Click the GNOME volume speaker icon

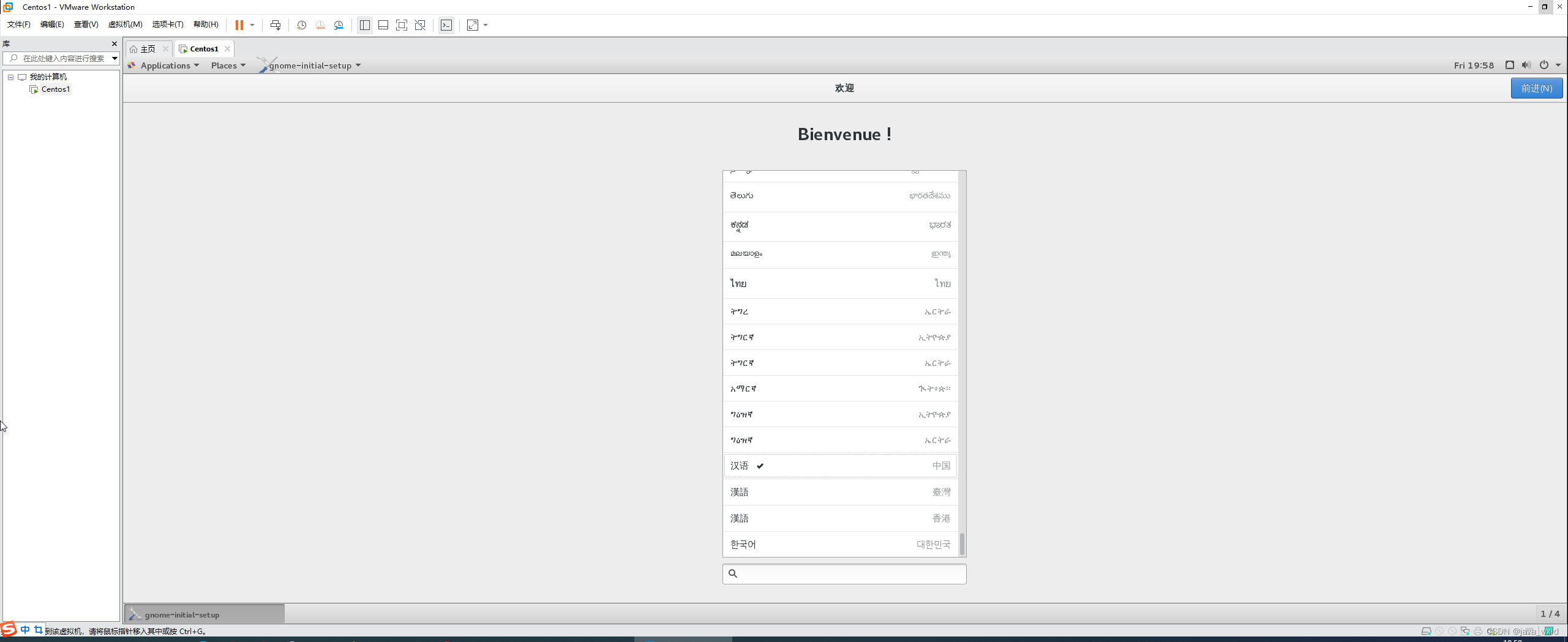[x=1526, y=65]
